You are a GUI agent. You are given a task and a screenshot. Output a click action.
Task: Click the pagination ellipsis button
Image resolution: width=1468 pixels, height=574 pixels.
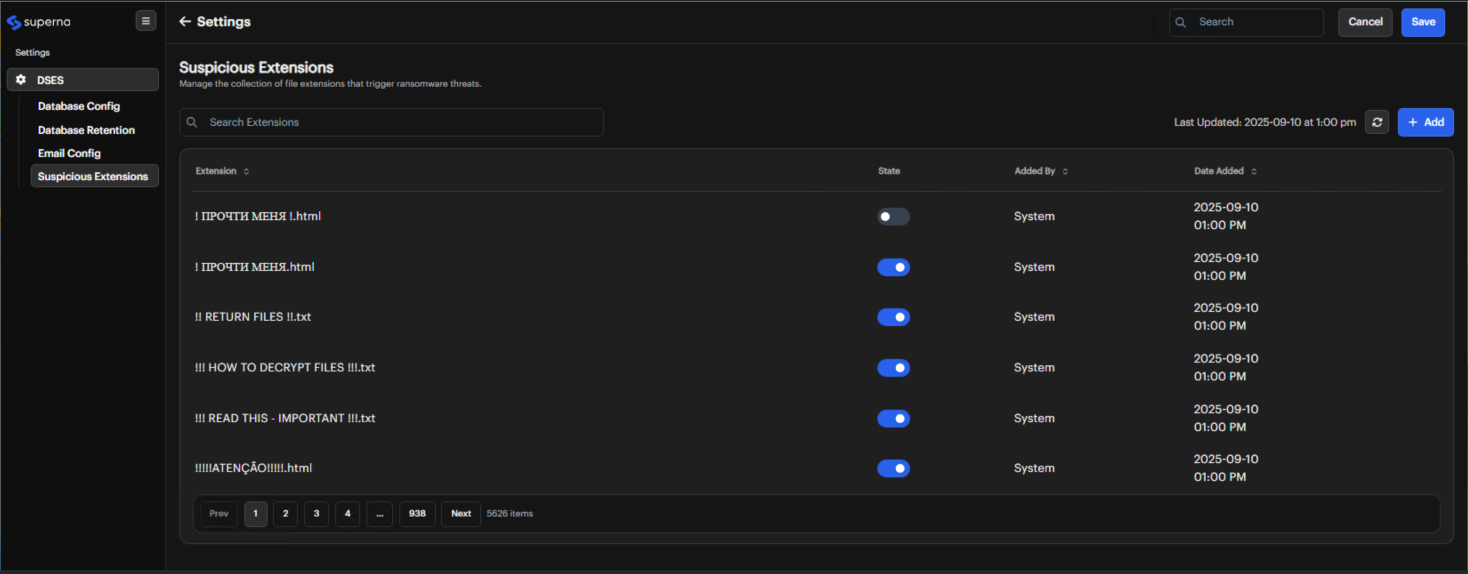[x=379, y=514]
